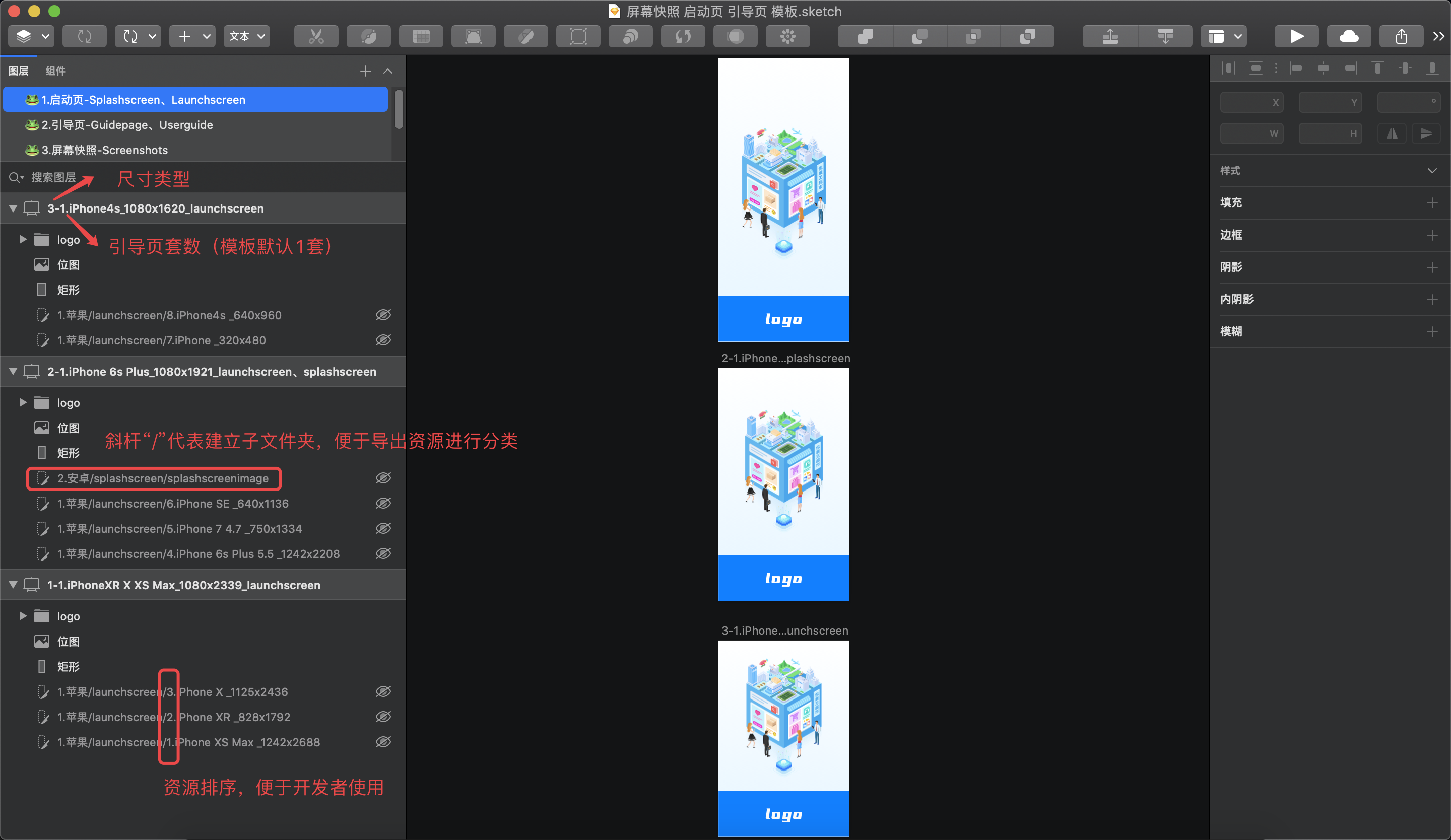Click the bring Forward icon
The image size is (1451, 840).
1109,37
